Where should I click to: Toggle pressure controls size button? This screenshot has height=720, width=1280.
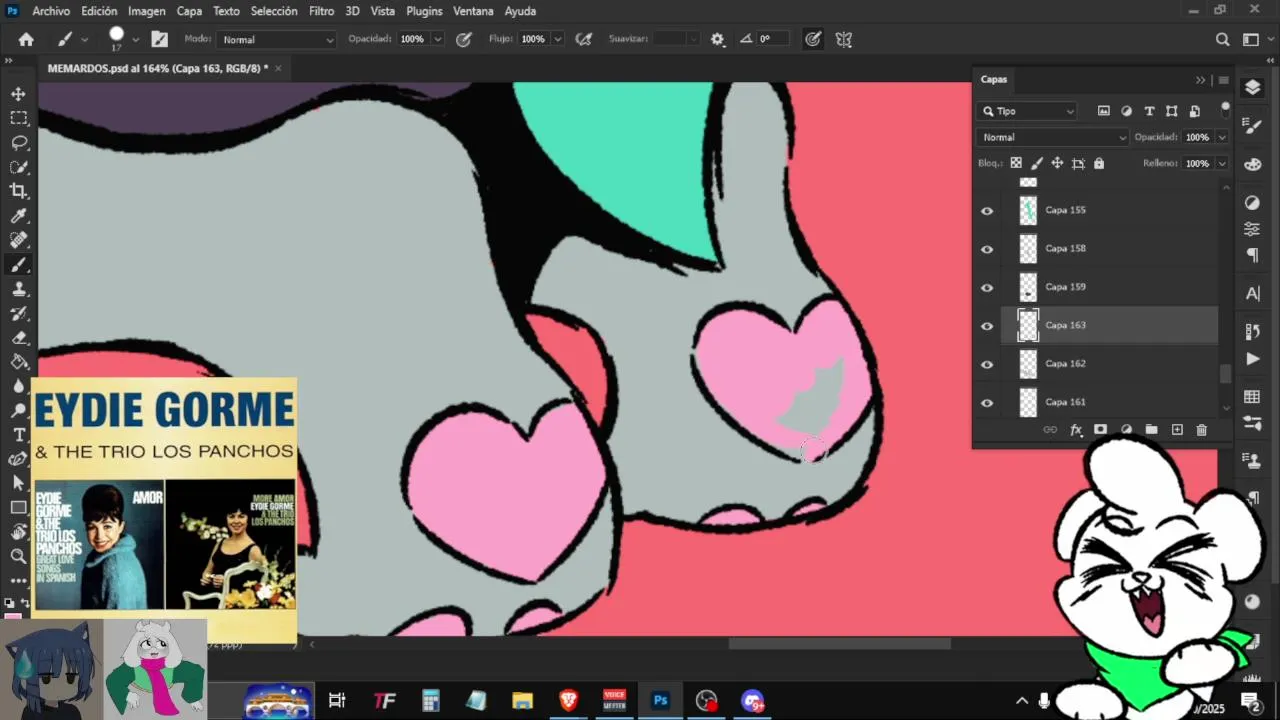coord(813,39)
